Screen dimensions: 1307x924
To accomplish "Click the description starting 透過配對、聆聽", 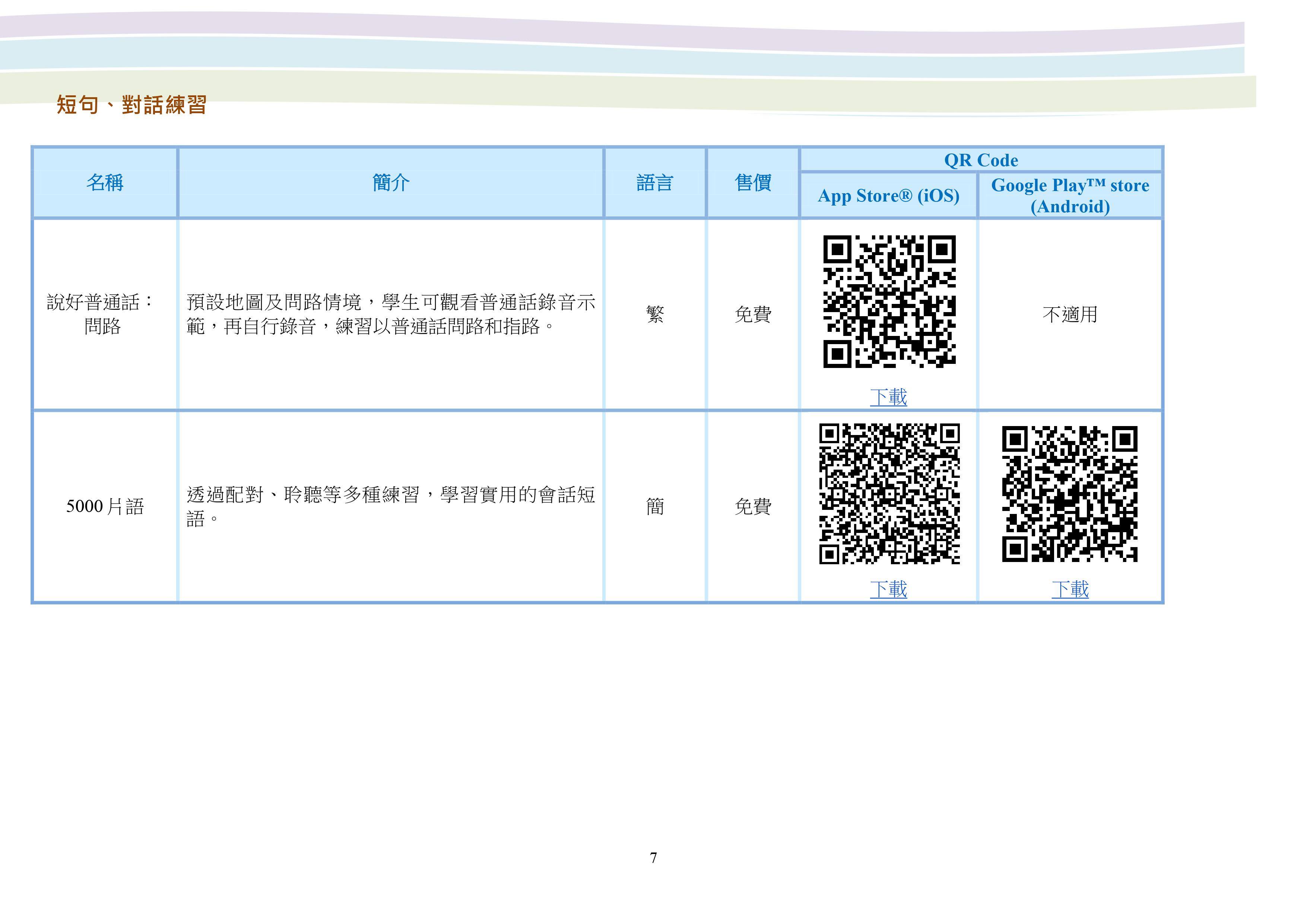I will (390, 506).
